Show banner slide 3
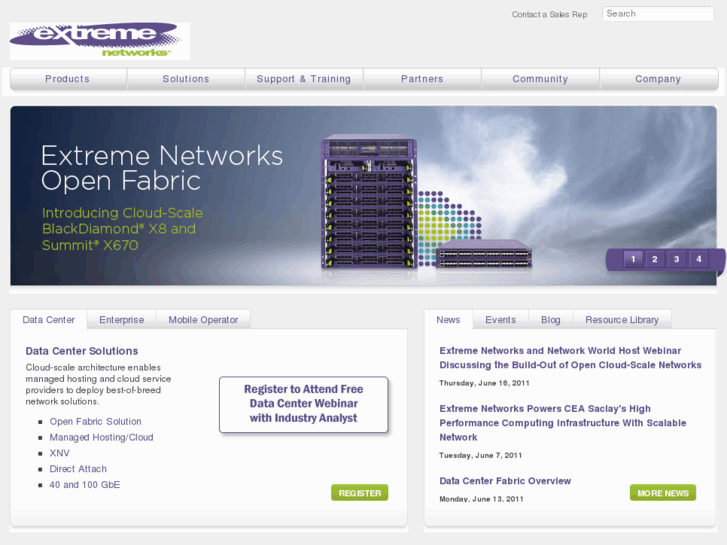 pos(676,259)
